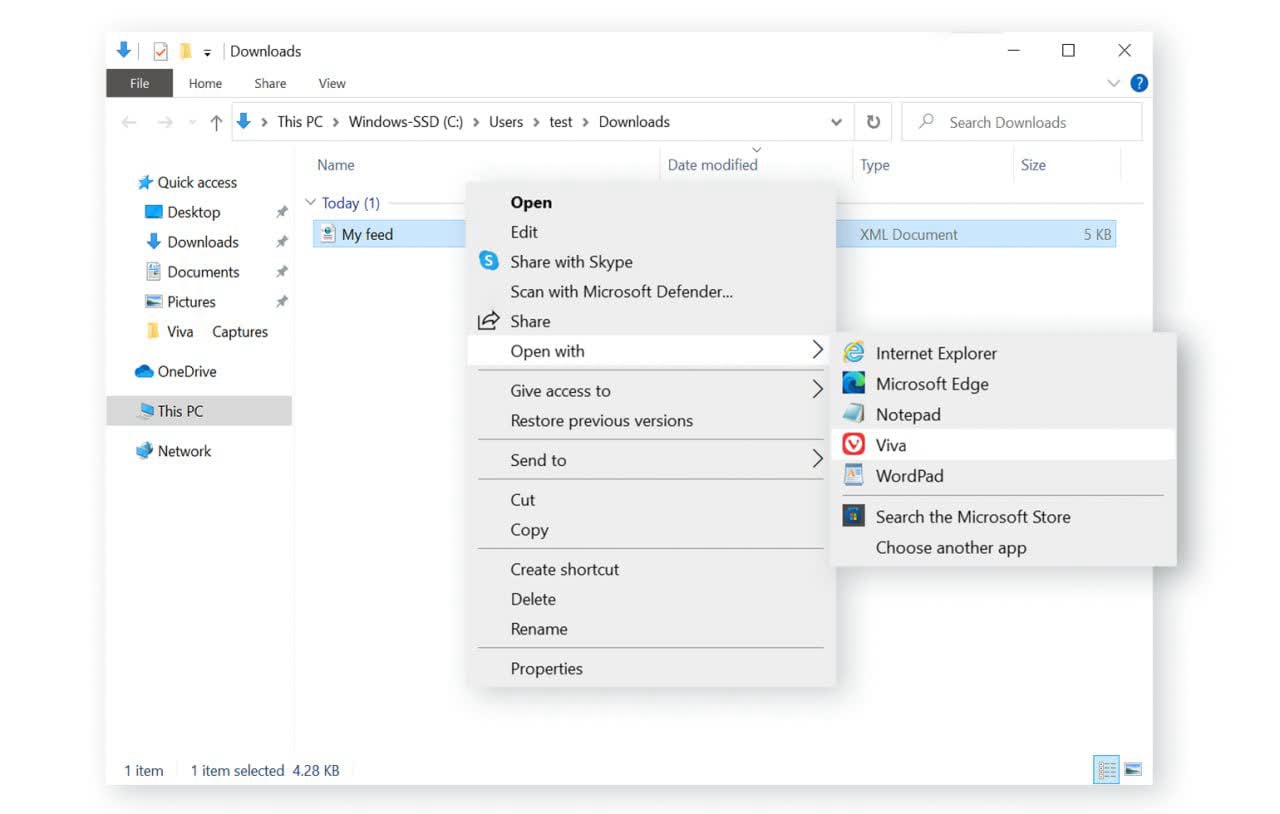Switch to details view layout in status bar

point(1106,770)
